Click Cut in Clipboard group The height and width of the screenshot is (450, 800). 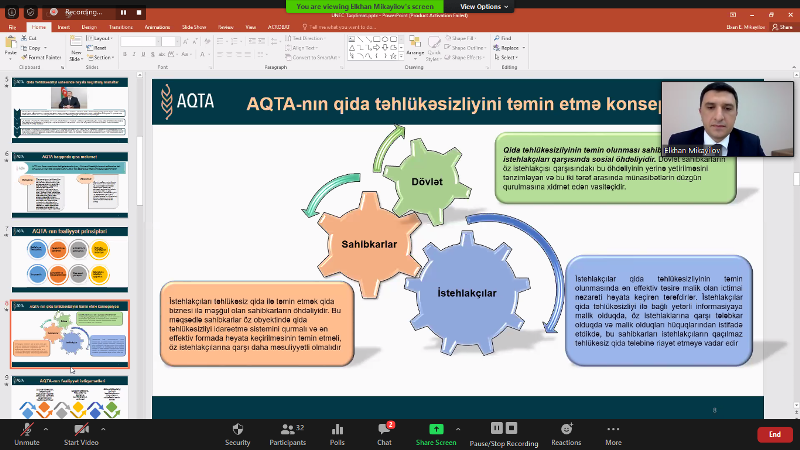point(29,38)
